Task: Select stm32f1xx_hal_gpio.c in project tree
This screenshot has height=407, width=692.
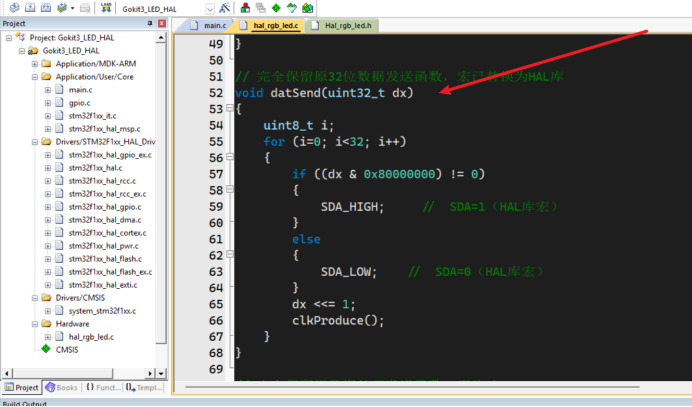Action: click(x=104, y=207)
